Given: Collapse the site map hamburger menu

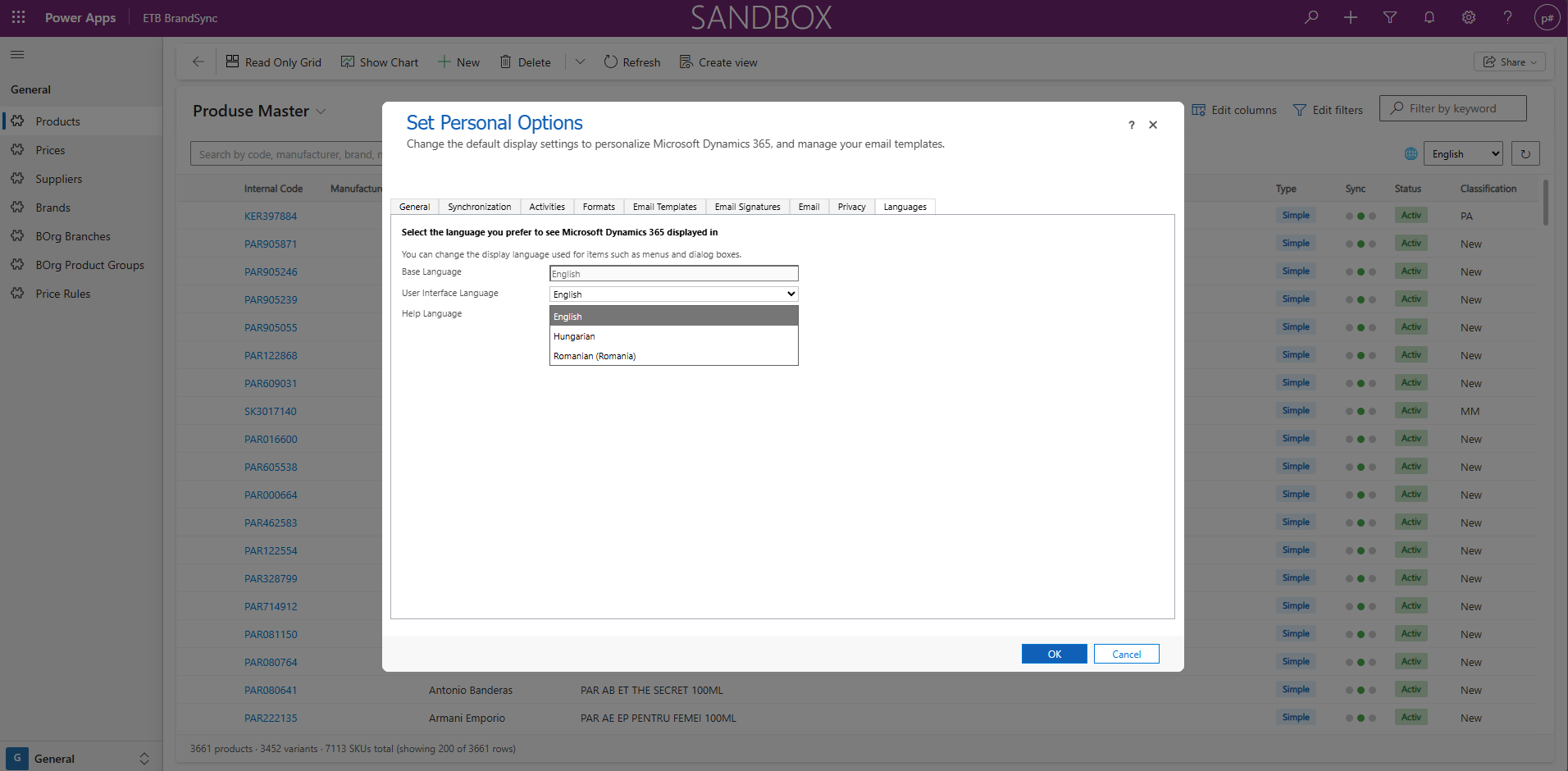Looking at the screenshot, I should [17, 55].
